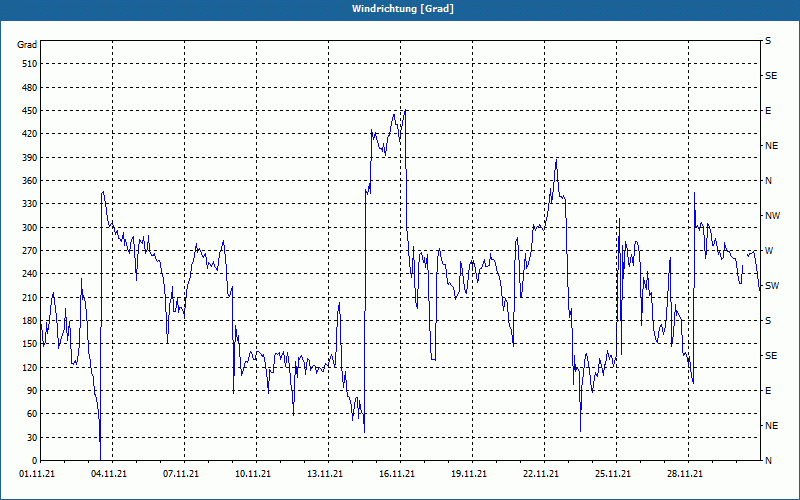
Task: Click the 300 y-axis value
Action: [x=30, y=228]
